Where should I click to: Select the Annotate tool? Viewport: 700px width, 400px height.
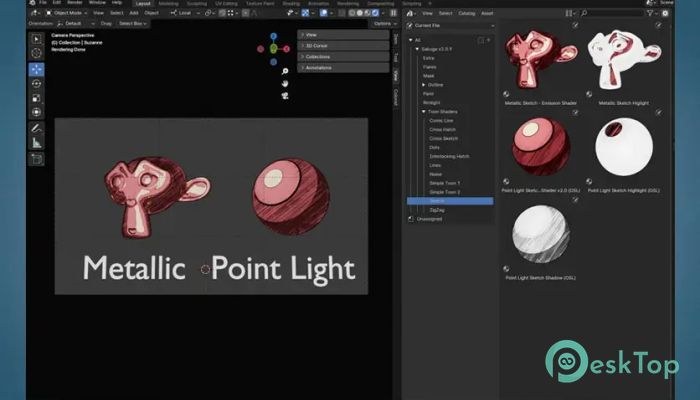[37, 129]
